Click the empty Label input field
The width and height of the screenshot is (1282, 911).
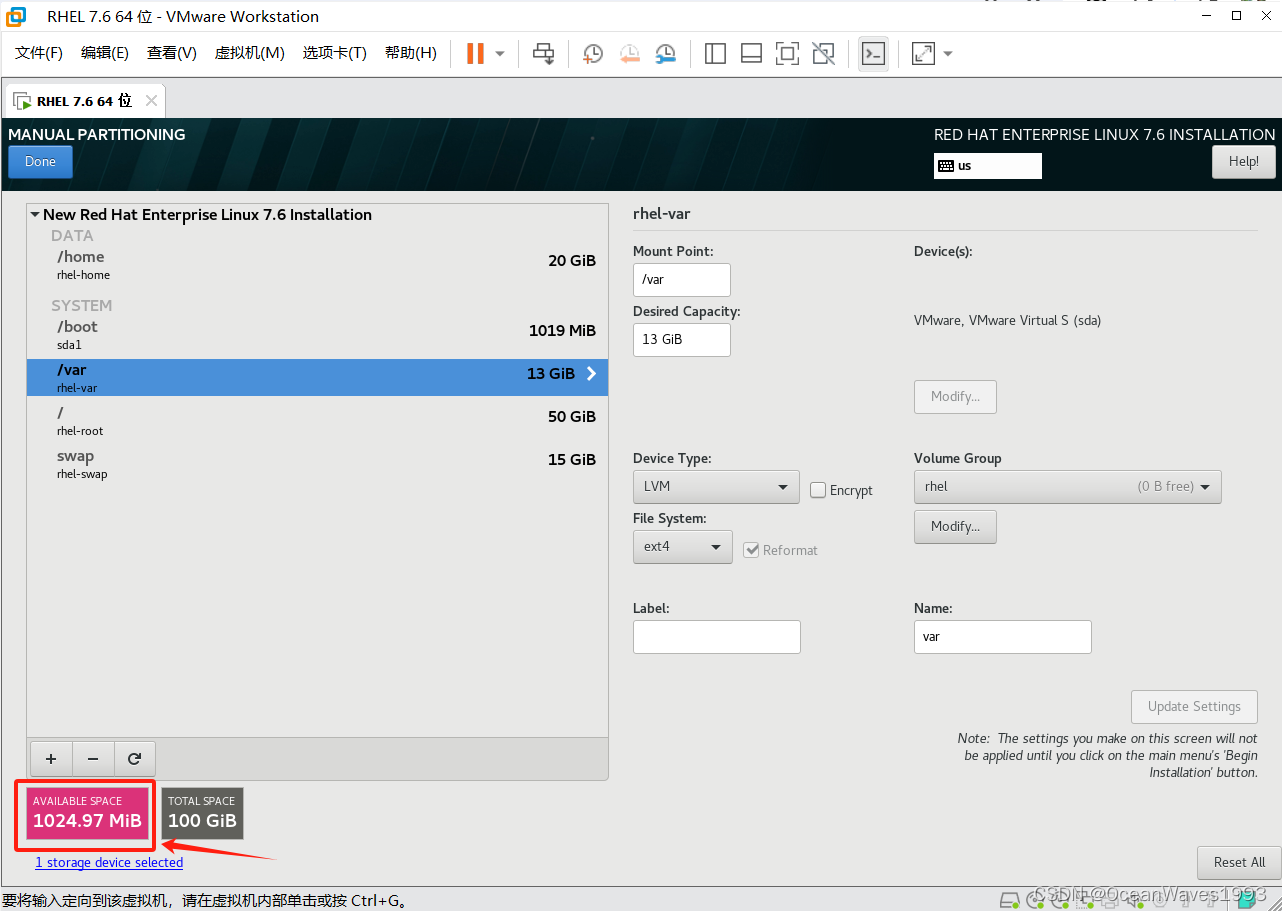click(717, 637)
